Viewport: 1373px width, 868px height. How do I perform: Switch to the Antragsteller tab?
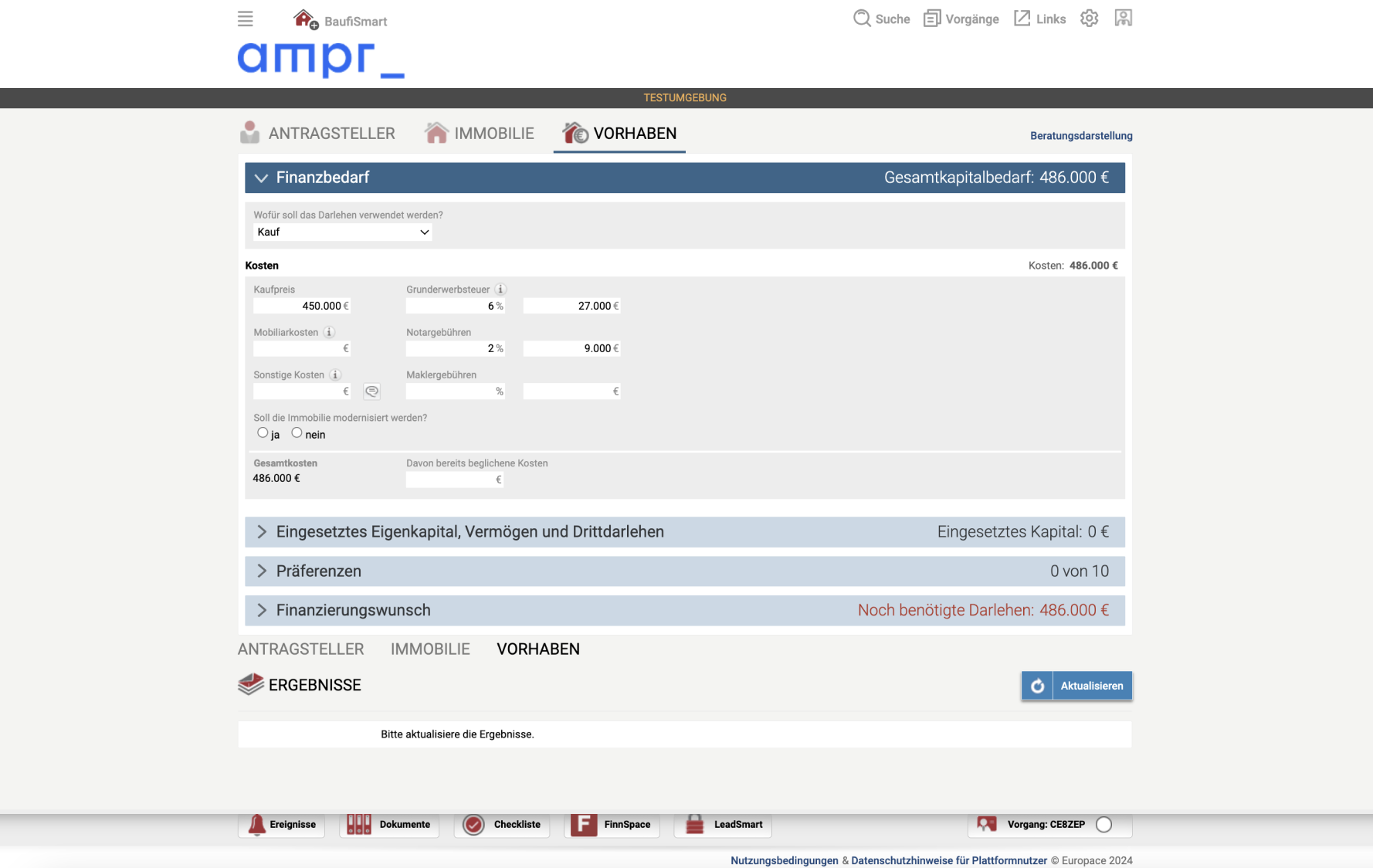(318, 134)
